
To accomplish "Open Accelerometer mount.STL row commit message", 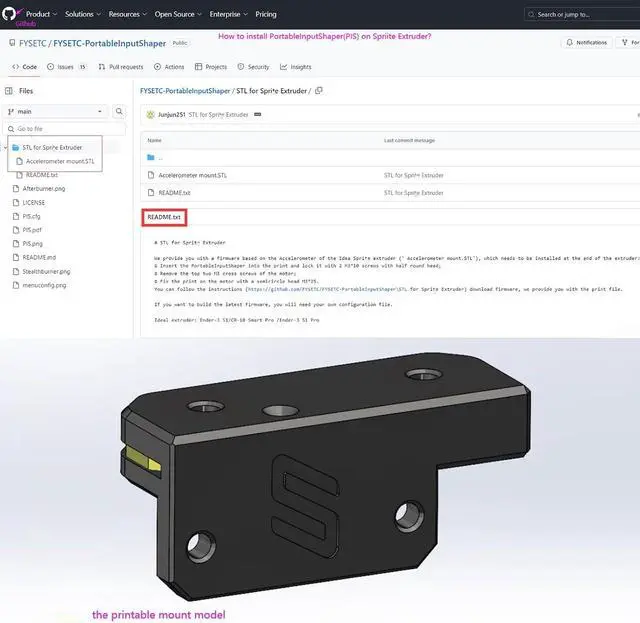I will (x=413, y=175).
